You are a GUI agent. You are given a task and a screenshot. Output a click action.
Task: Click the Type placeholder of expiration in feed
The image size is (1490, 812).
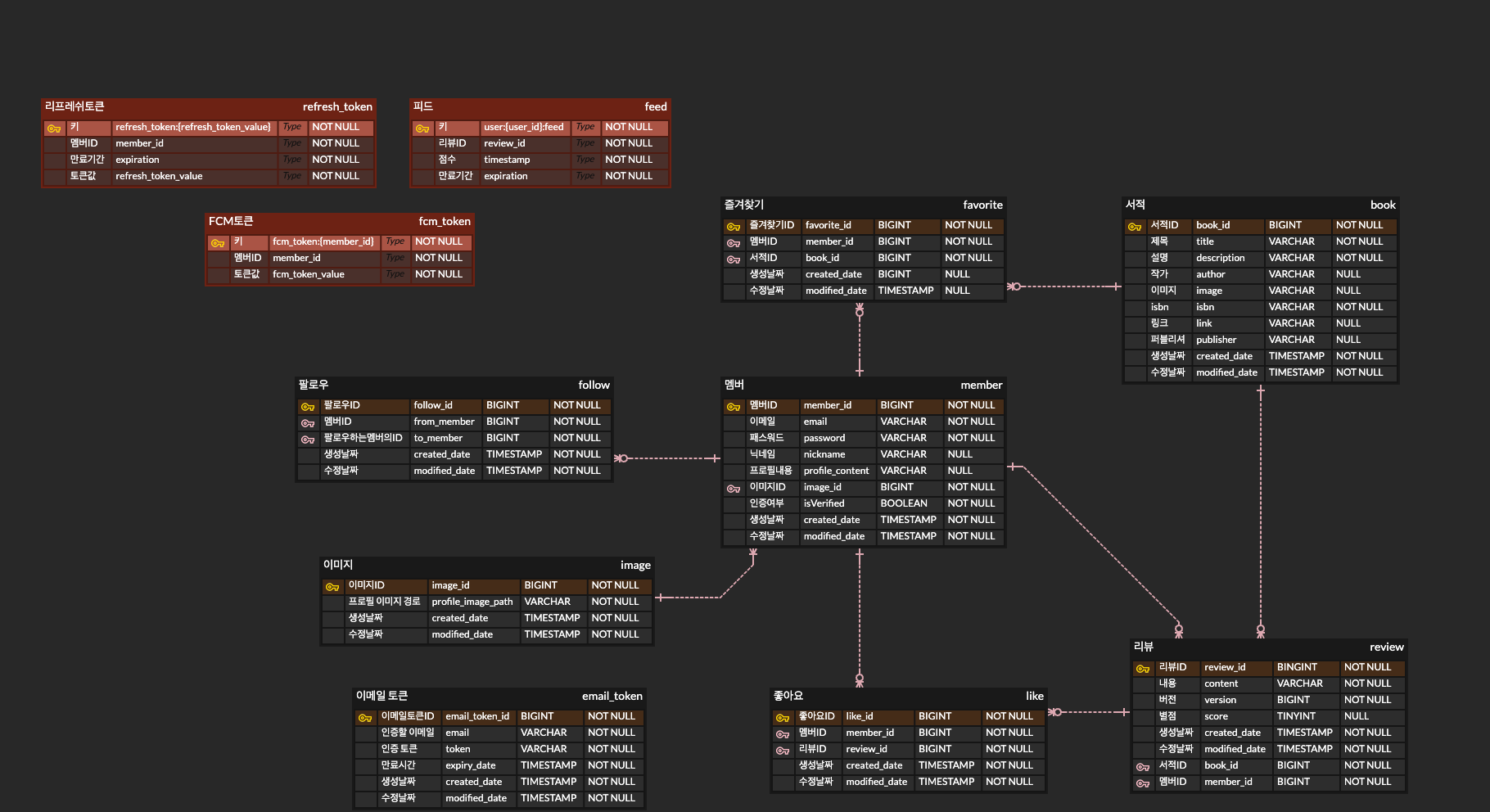click(x=585, y=176)
